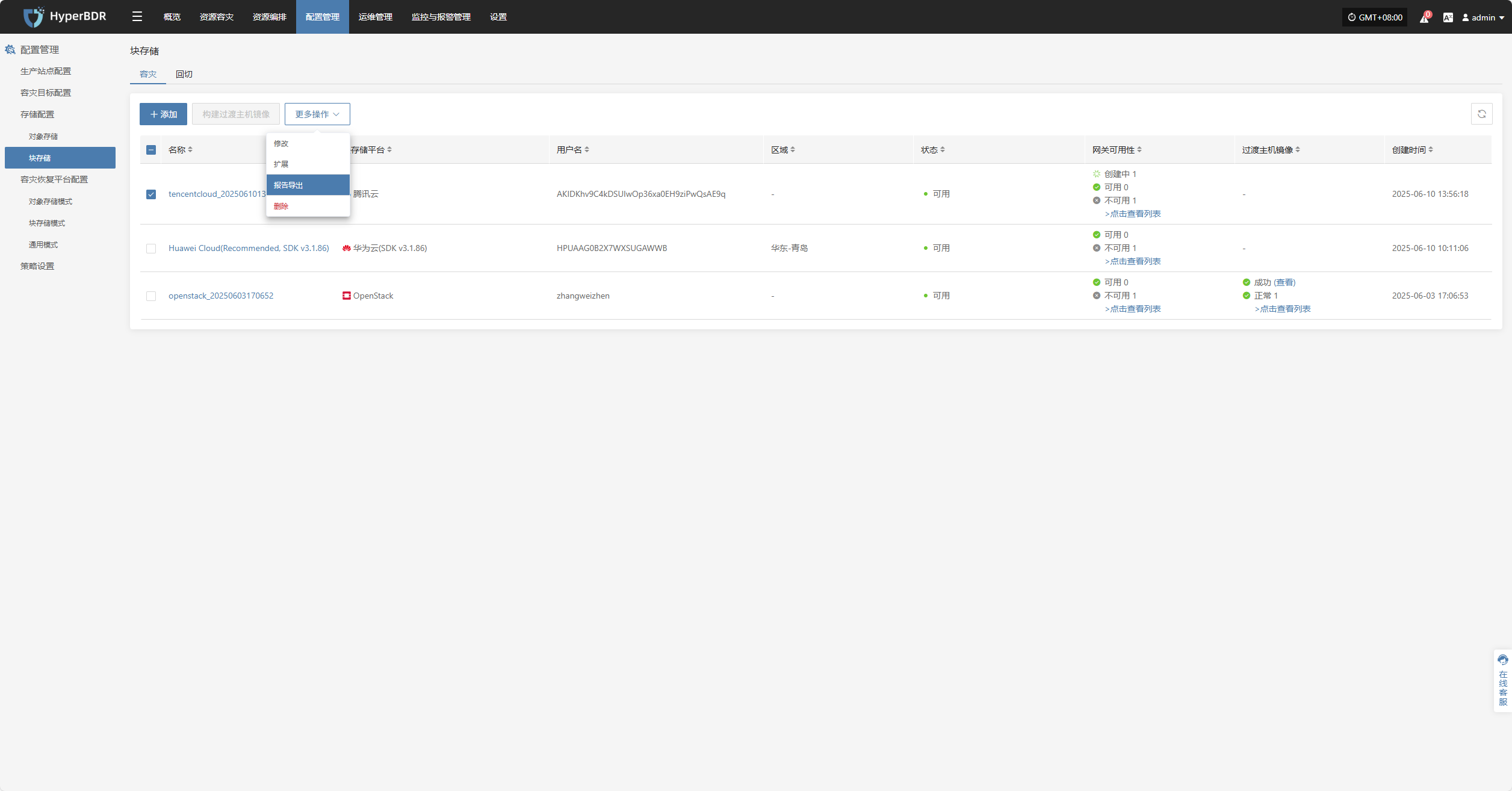Open Huawei Cloud(Recommended, SDK v3.1.86) link
This screenshot has width=1512, height=791.
(249, 248)
